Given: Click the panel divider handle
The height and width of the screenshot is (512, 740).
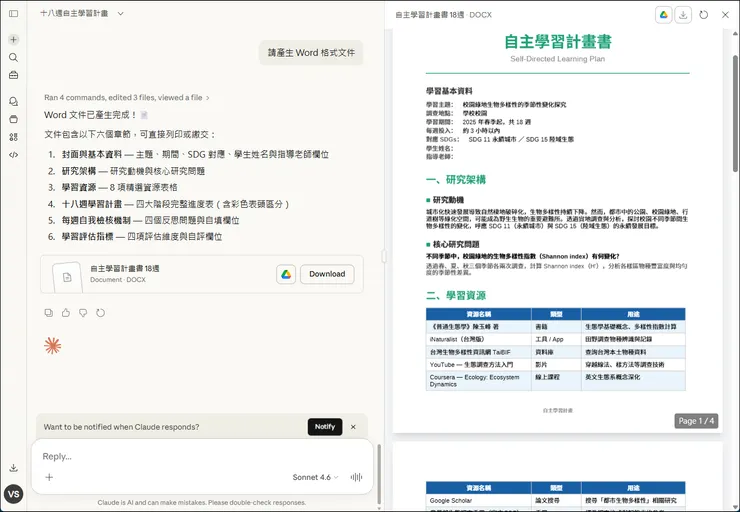Looking at the screenshot, I should pos(384,256).
